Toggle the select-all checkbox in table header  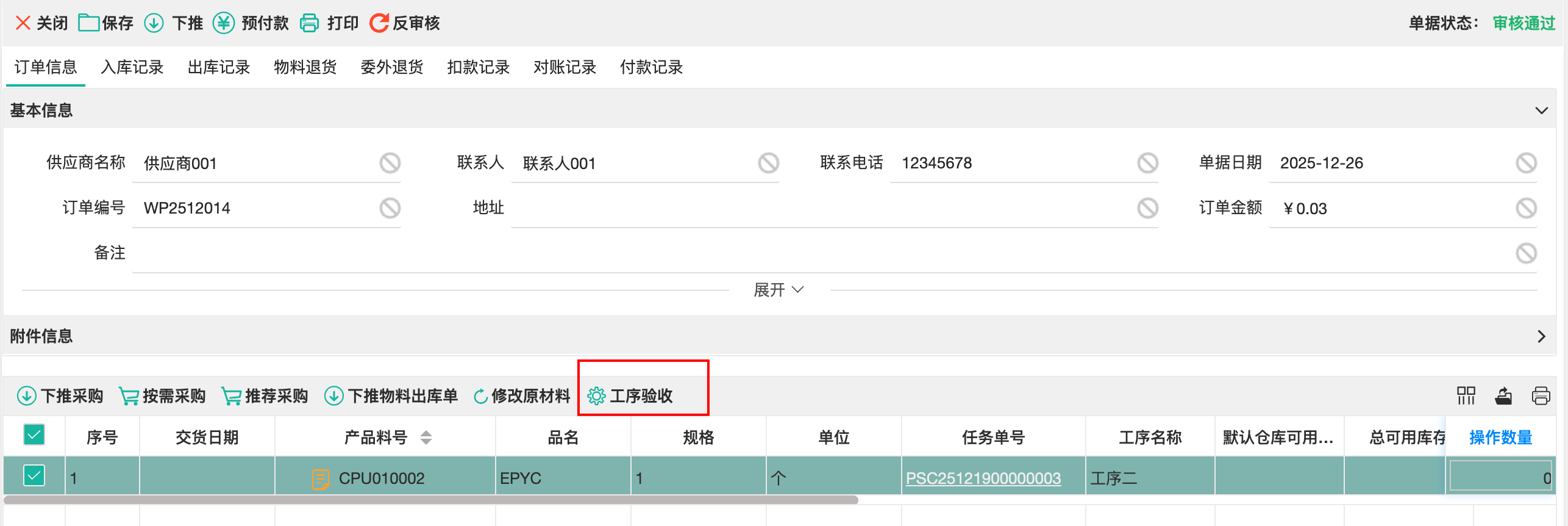tap(34, 435)
